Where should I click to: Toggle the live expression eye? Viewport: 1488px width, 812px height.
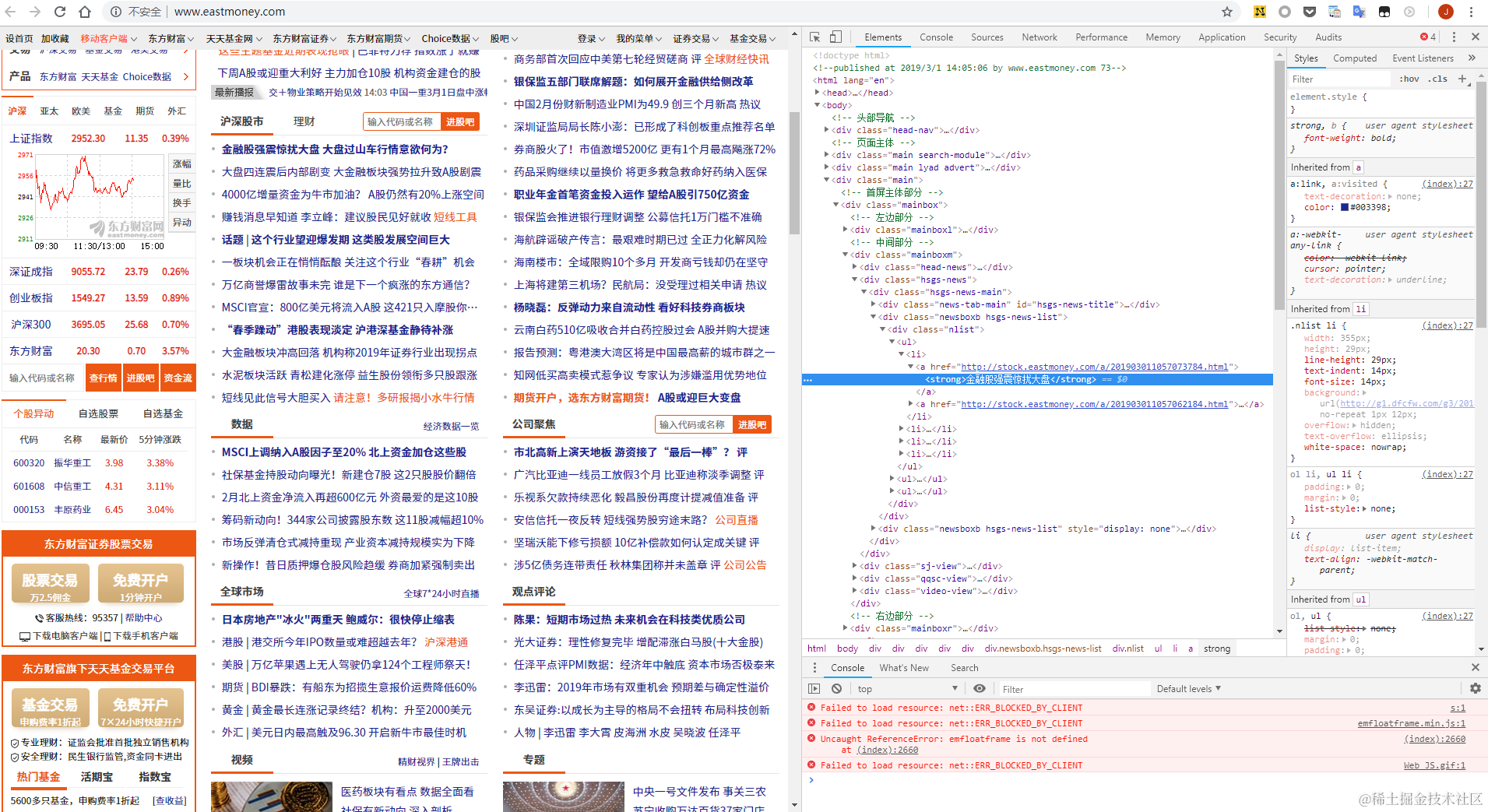click(x=980, y=689)
